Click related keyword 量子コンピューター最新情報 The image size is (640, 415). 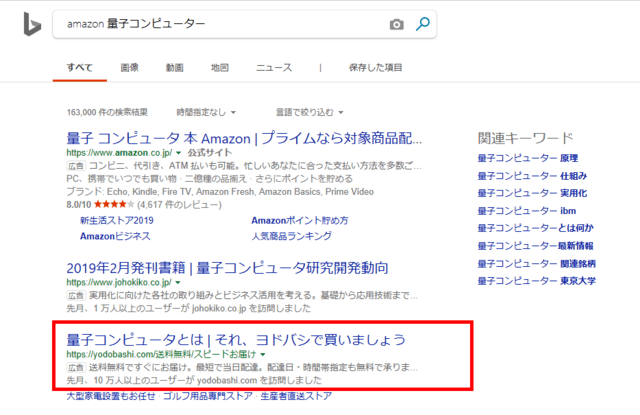pyautogui.click(x=536, y=246)
